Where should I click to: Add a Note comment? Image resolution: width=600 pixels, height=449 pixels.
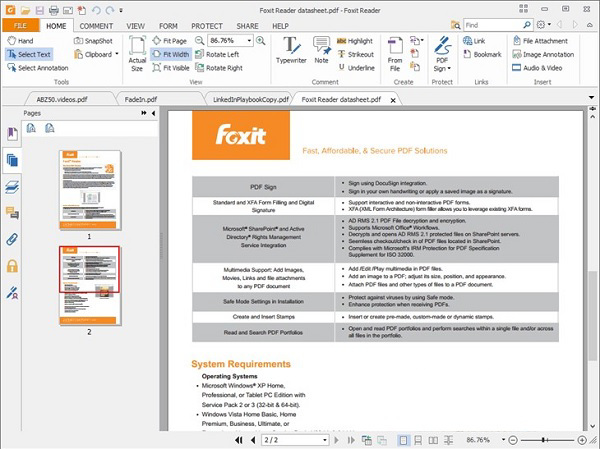[x=321, y=50]
